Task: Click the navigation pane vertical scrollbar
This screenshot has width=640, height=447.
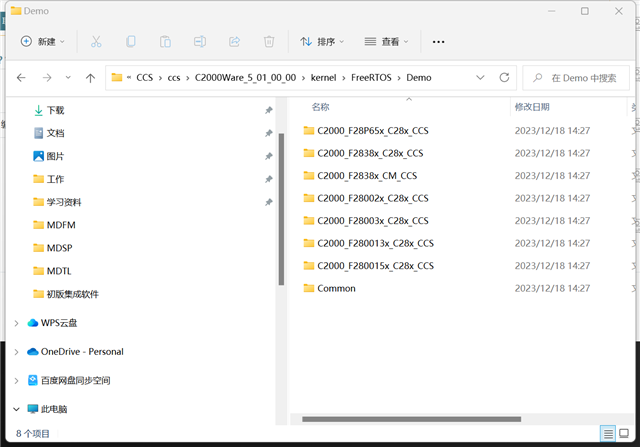Action: point(281,209)
